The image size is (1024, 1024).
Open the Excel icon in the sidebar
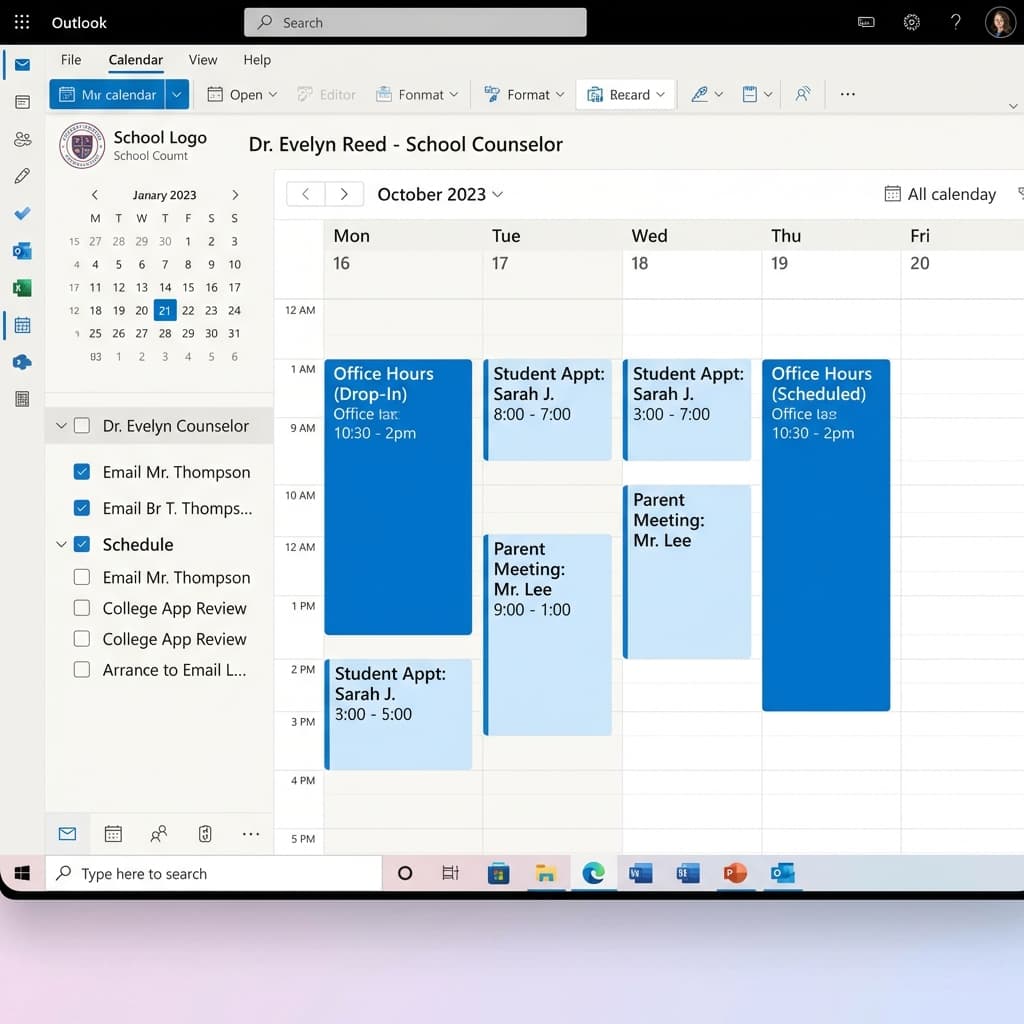click(22, 287)
